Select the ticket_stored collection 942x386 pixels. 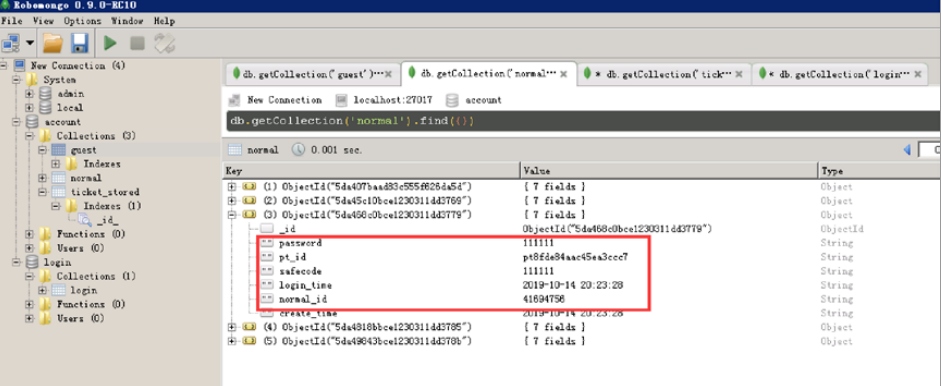pos(105,192)
